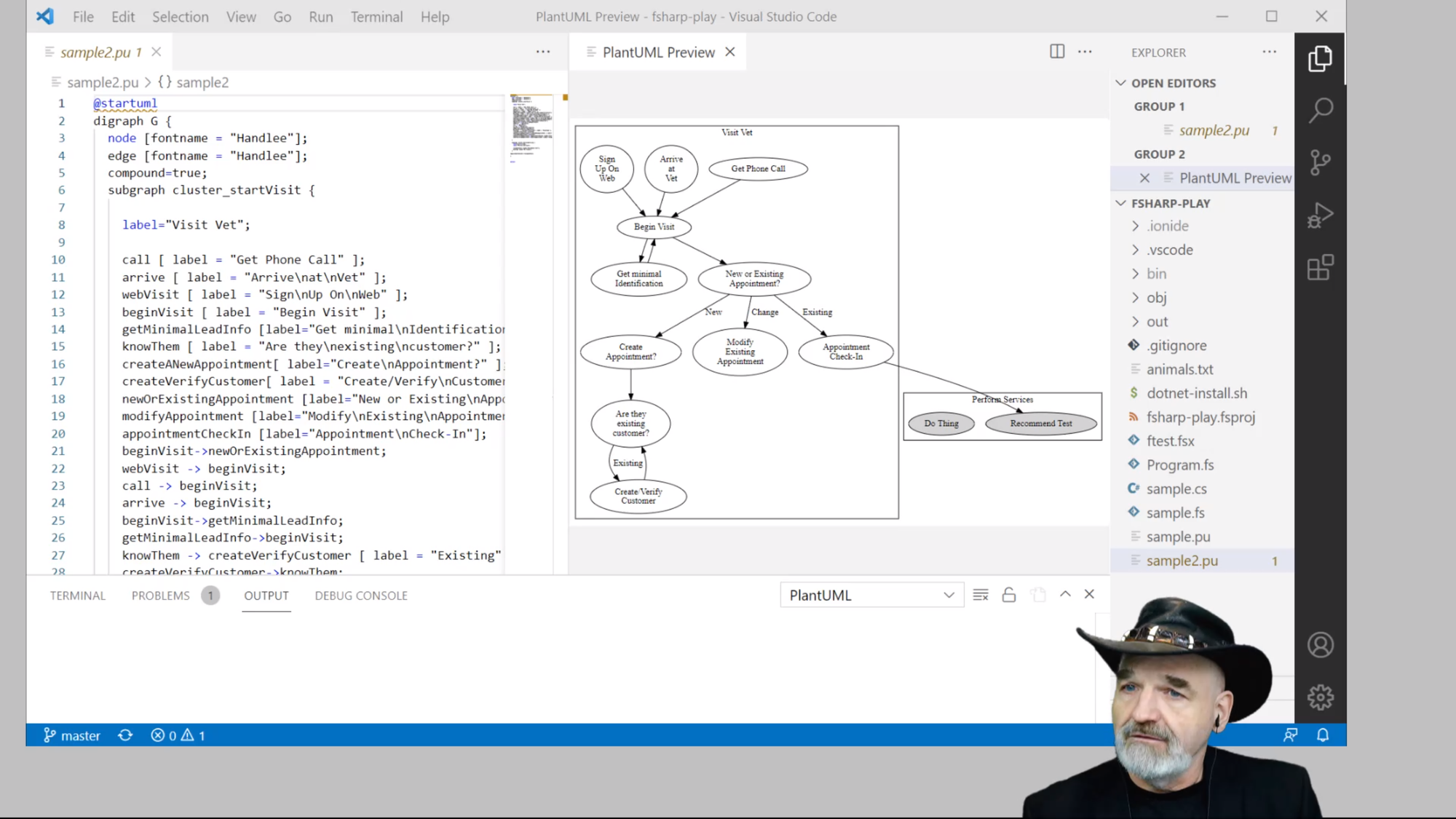1456x819 pixels.
Task: Click the feedback icon in the status bar
Action: tap(1290, 735)
